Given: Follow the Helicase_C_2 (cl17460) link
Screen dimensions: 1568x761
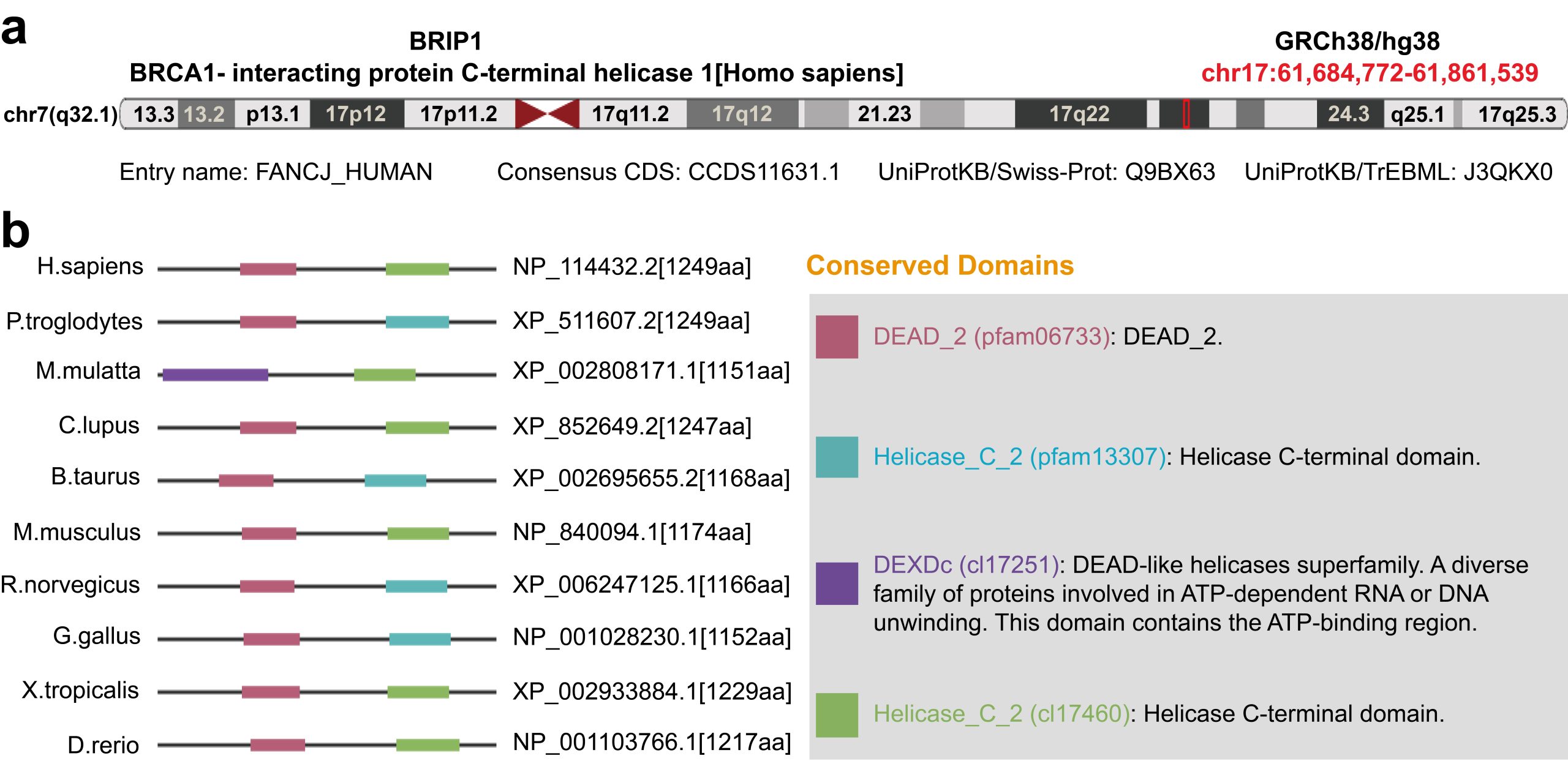Looking at the screenshot, I should click(1001, 714).
